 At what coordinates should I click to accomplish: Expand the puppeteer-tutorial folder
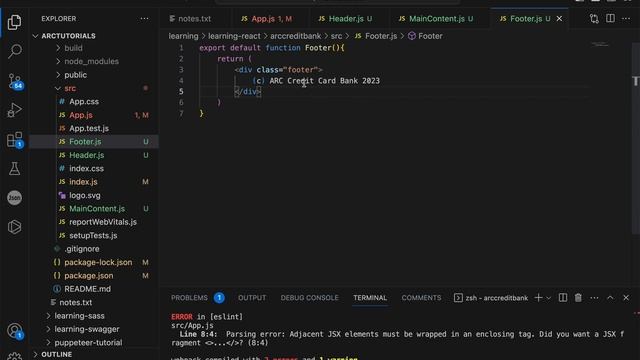tap(88, 342)
